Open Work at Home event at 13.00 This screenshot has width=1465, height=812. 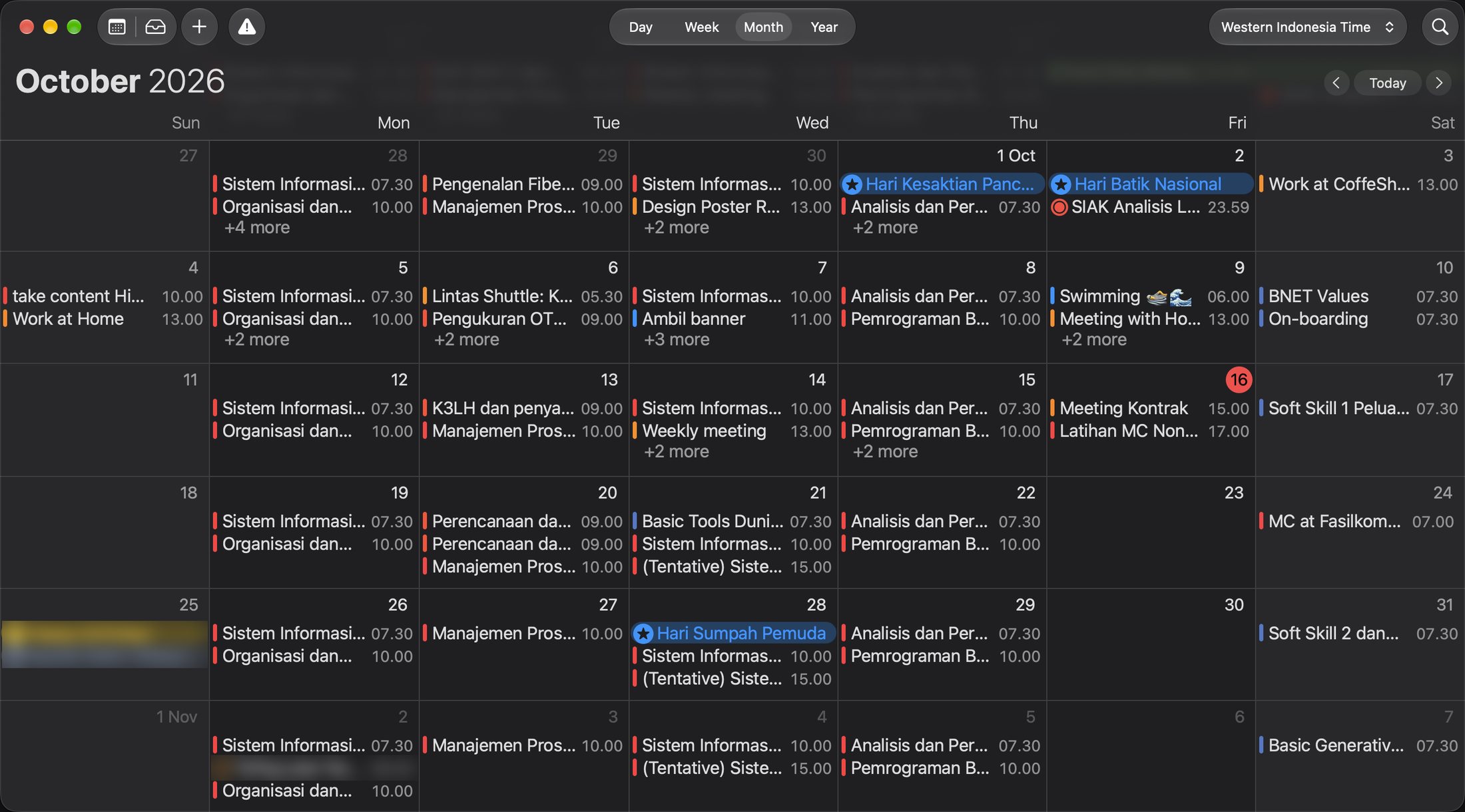(x=104, y=319)
